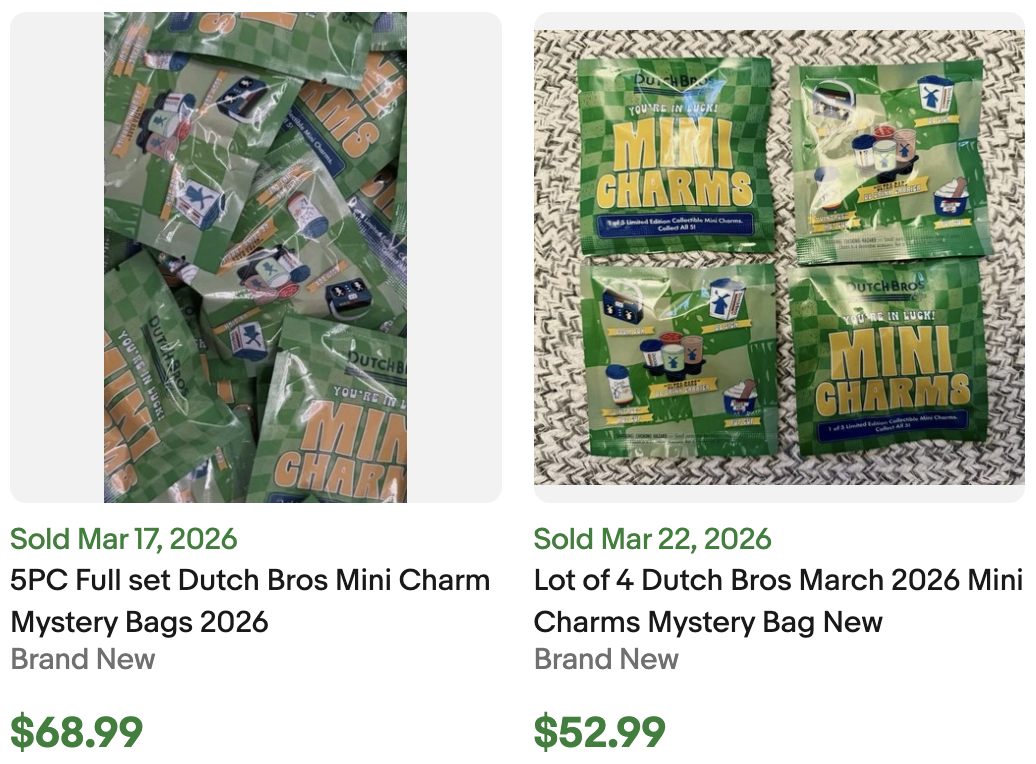Check sale date of the $68.99 item
The height and width of the screenshot is (764, 1036).
point(123,540)
